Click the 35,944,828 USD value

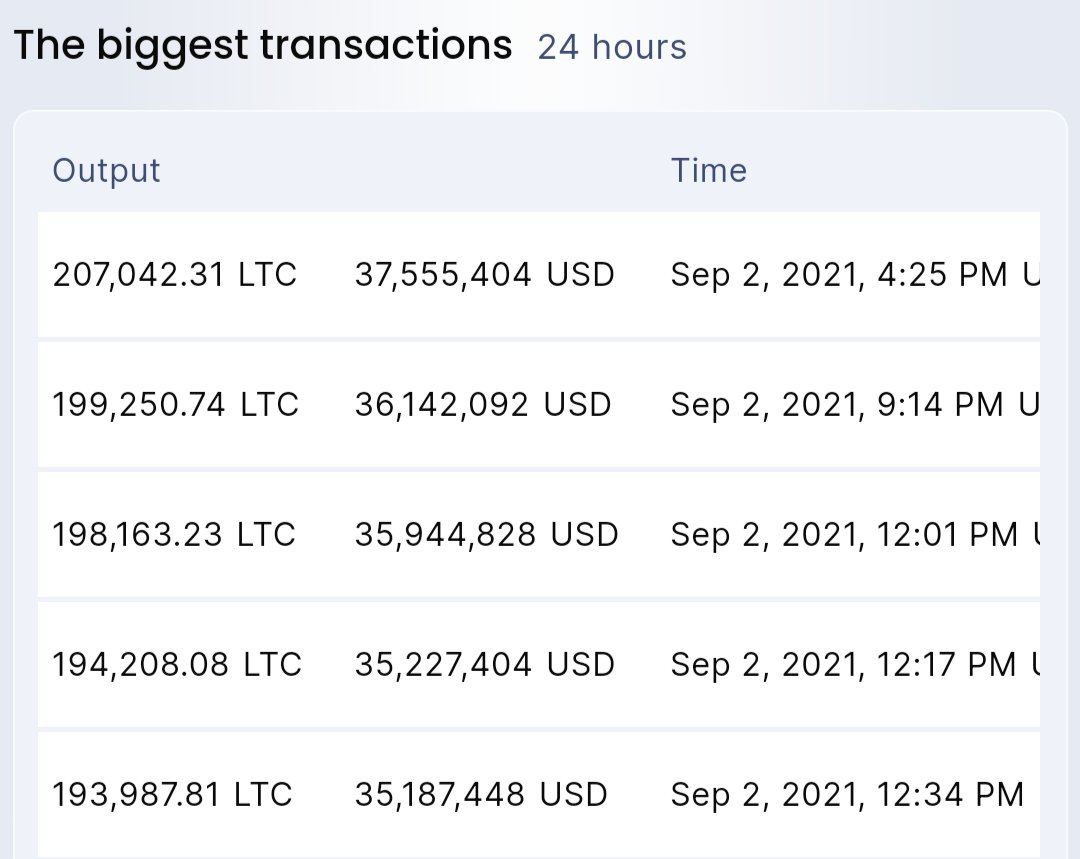coord(486,534)
